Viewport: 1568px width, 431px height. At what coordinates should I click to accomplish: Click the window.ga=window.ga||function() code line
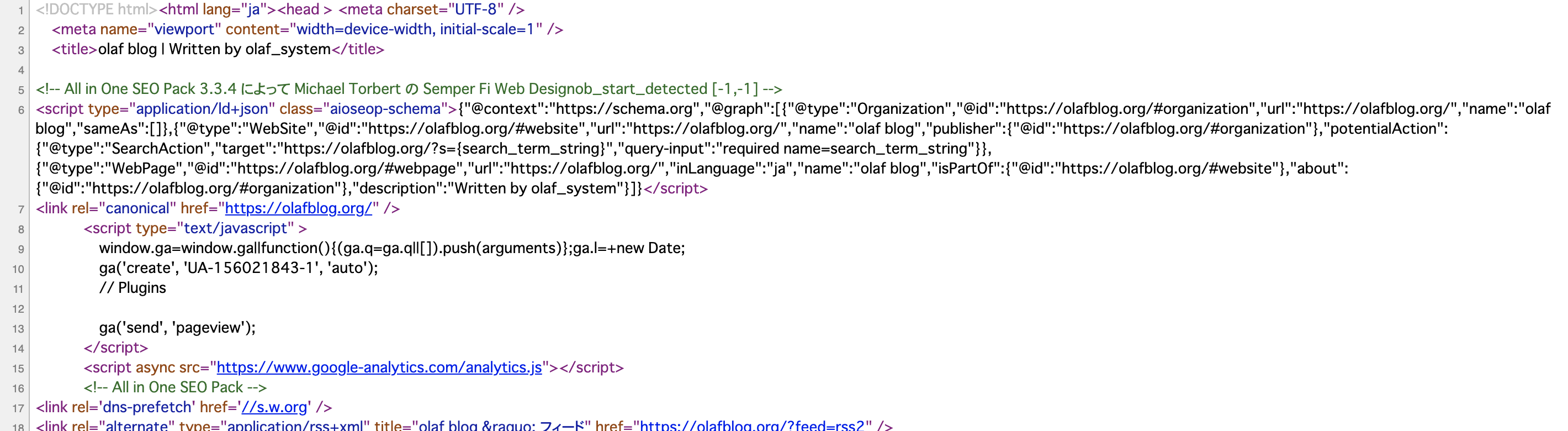392,248
